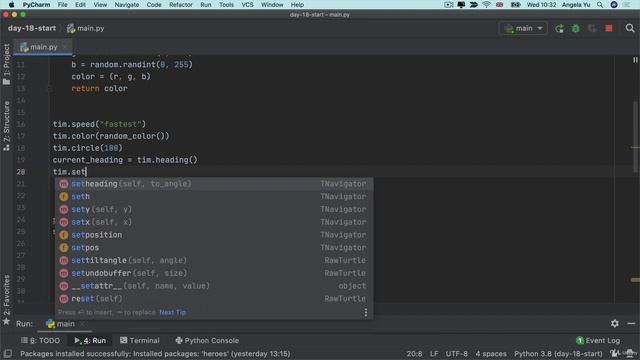
Task: Choose reset completion suggestion
Action: tap(214, 299)
